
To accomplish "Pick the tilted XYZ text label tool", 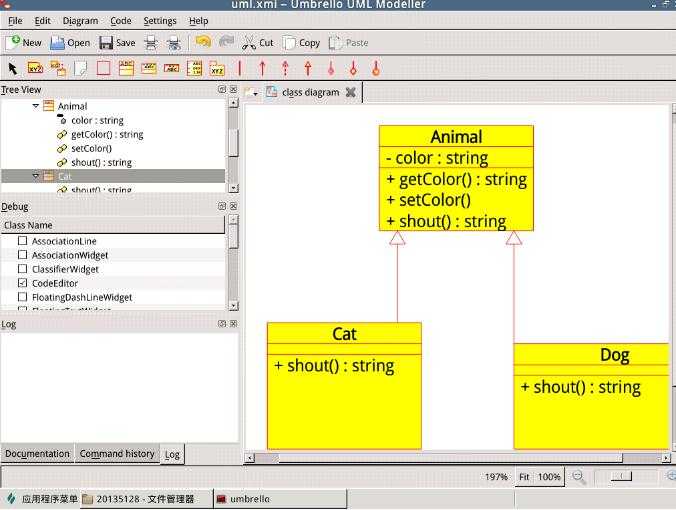I will pyautogui.click(x=35, y=68).
